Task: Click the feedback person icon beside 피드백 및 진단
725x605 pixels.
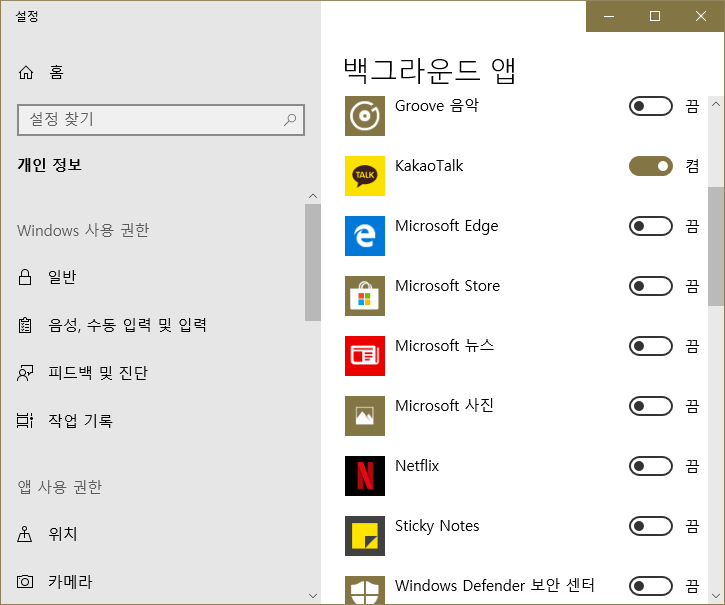Action: (25, 373)
